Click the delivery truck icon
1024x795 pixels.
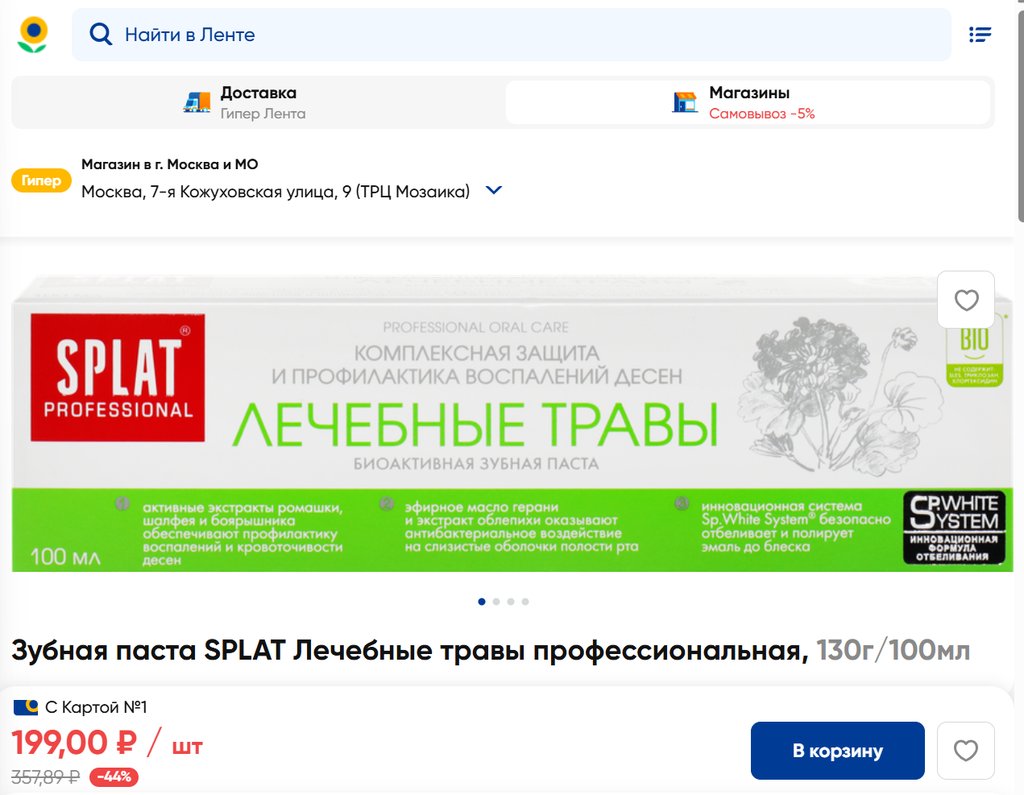pyautogui.click(x=197, y=103)
